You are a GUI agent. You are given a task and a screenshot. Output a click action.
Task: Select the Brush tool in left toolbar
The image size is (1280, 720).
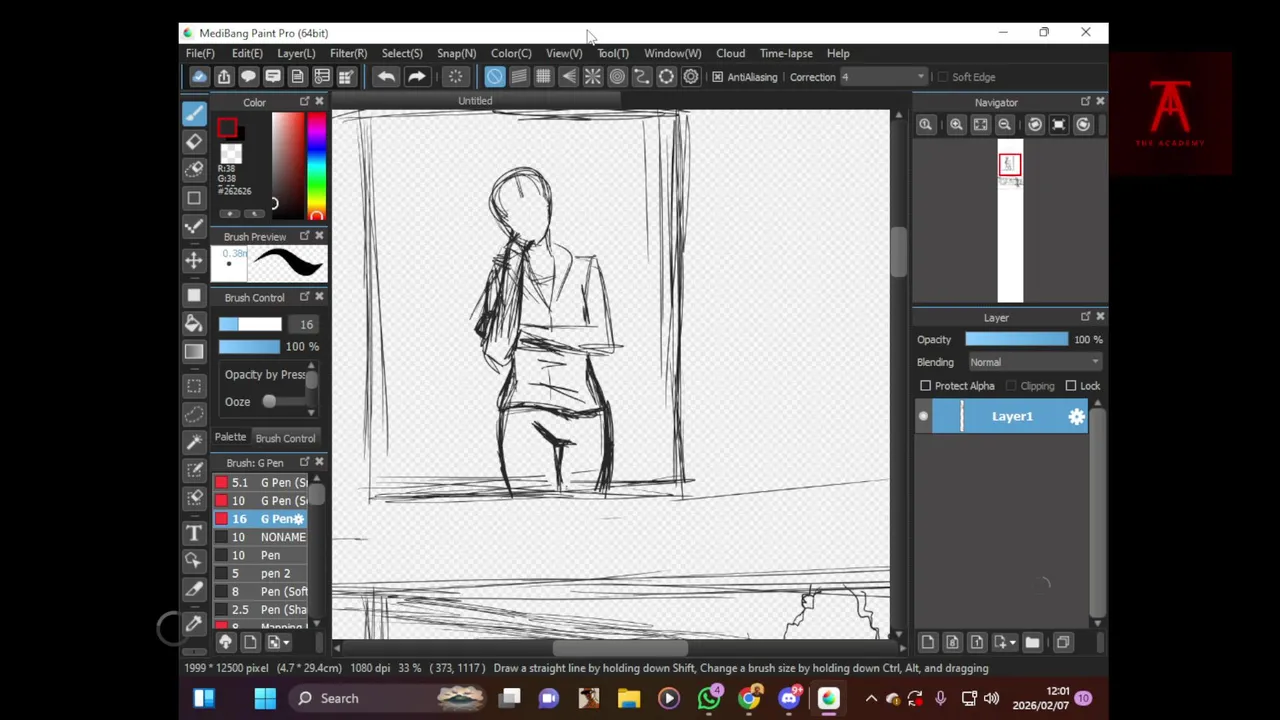194,114
